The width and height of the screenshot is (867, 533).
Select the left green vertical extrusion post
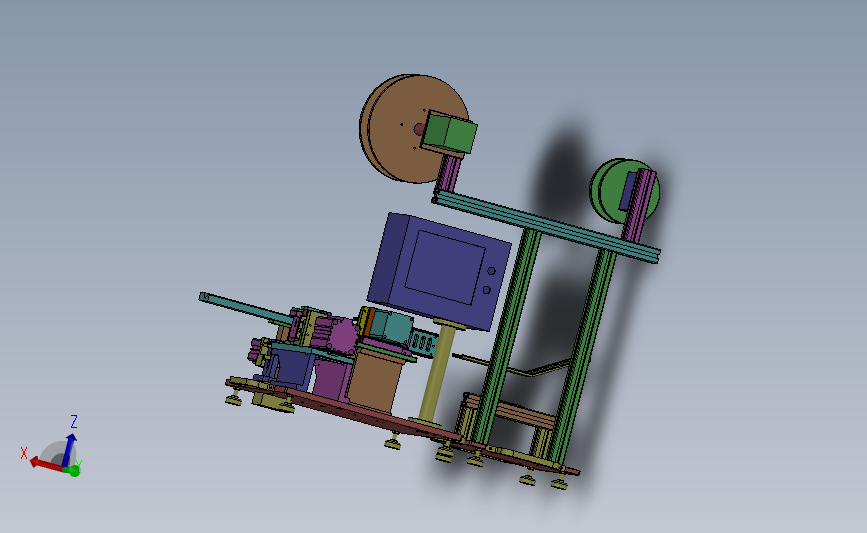click(506, 337)
